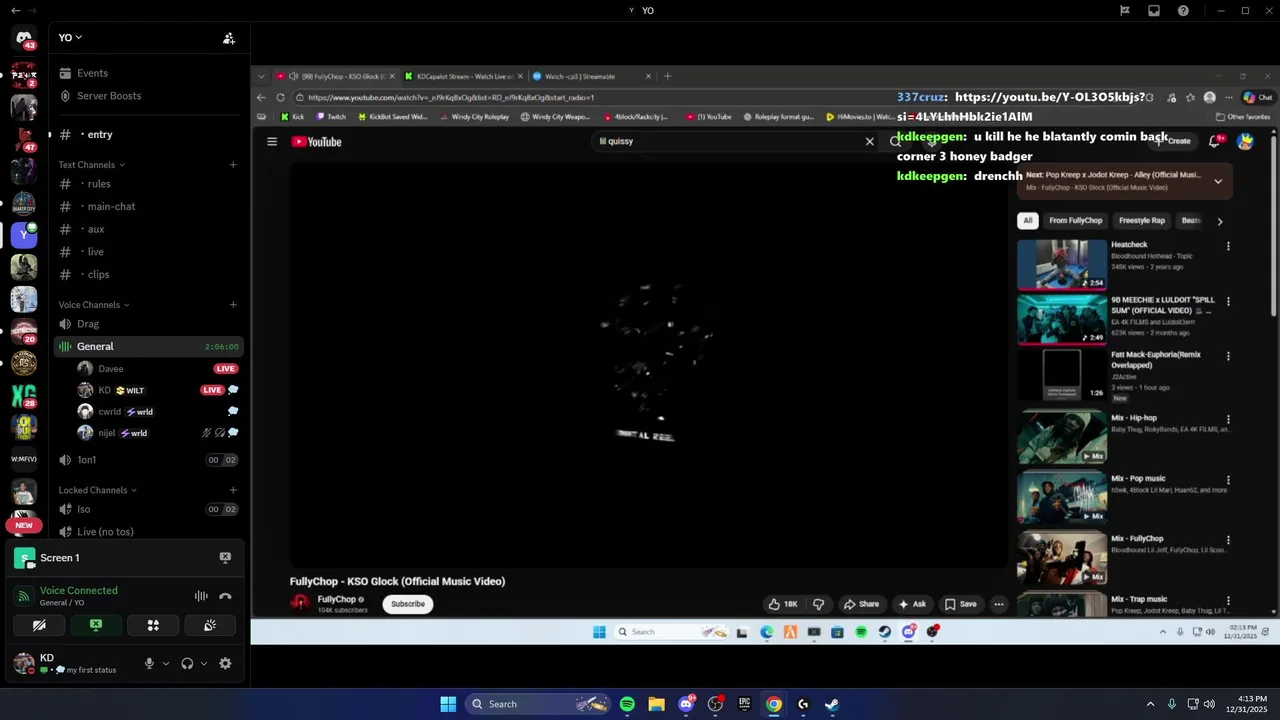This screenshot has height=720, width=1280.
Task: Open microphone input options dropdown arrow
Action: 166,663
